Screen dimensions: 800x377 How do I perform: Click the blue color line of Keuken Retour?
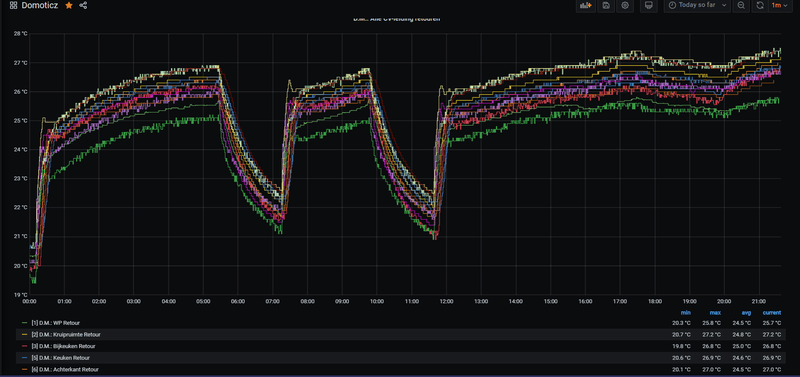pos(24,358)
